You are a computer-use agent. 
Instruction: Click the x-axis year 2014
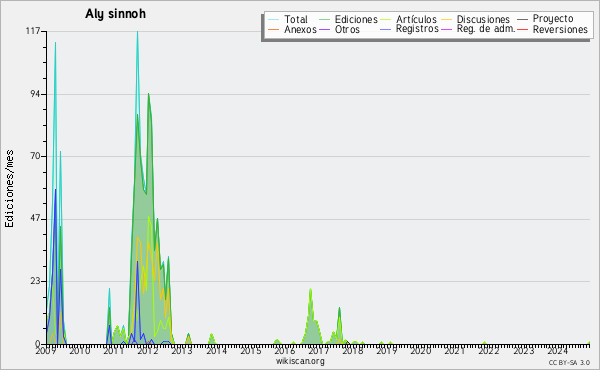tap(216, 351)
